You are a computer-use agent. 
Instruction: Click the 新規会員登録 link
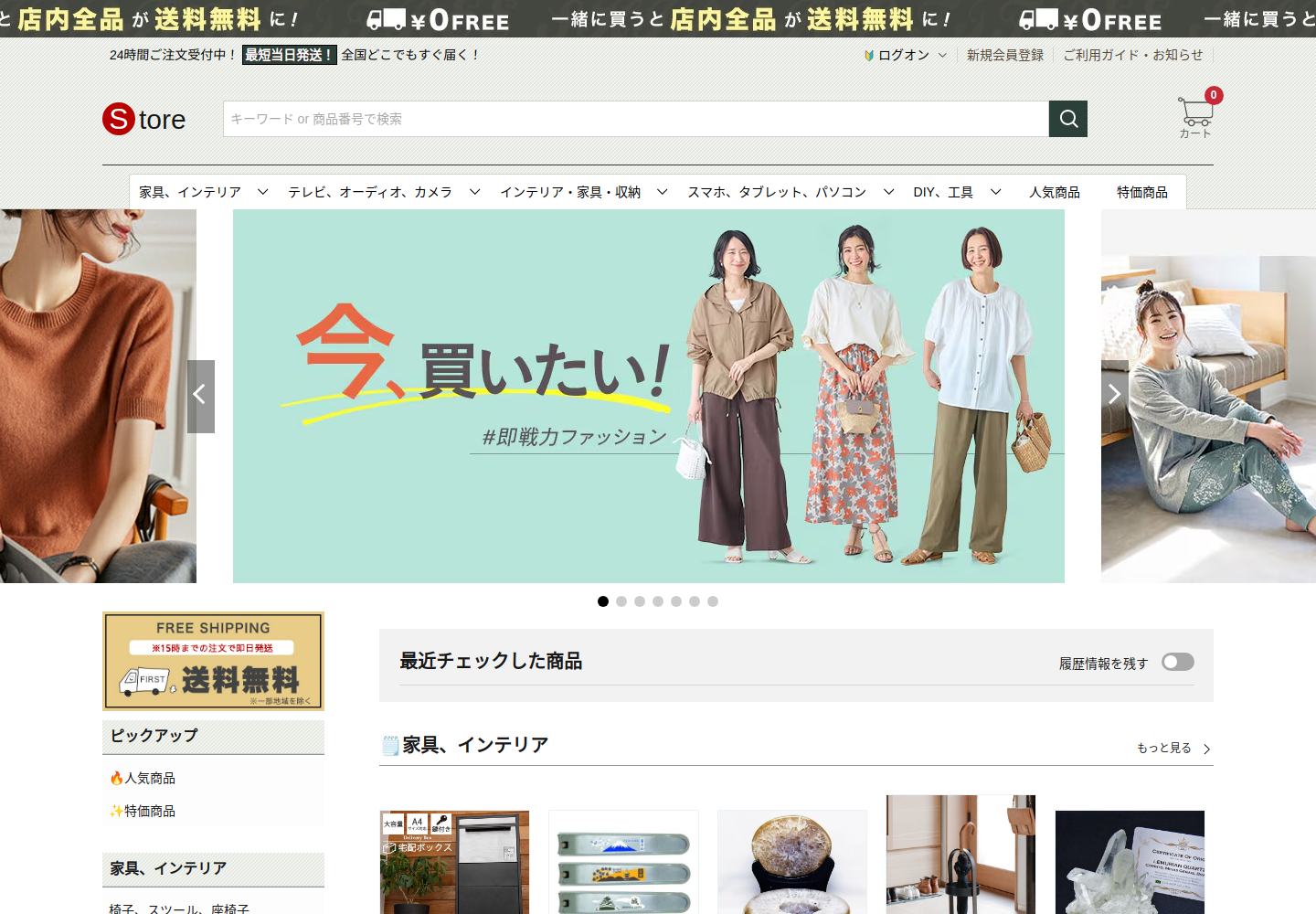(x=1005, y=56)
